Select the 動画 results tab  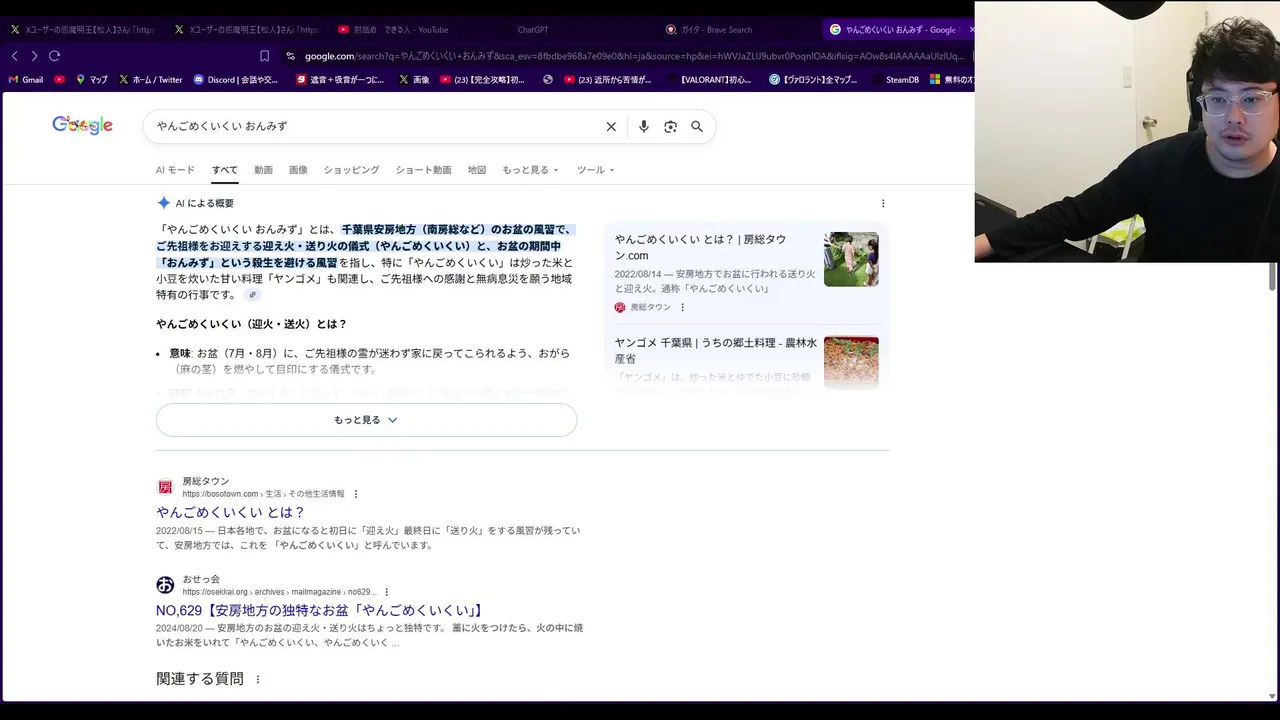tap(263, 170)
